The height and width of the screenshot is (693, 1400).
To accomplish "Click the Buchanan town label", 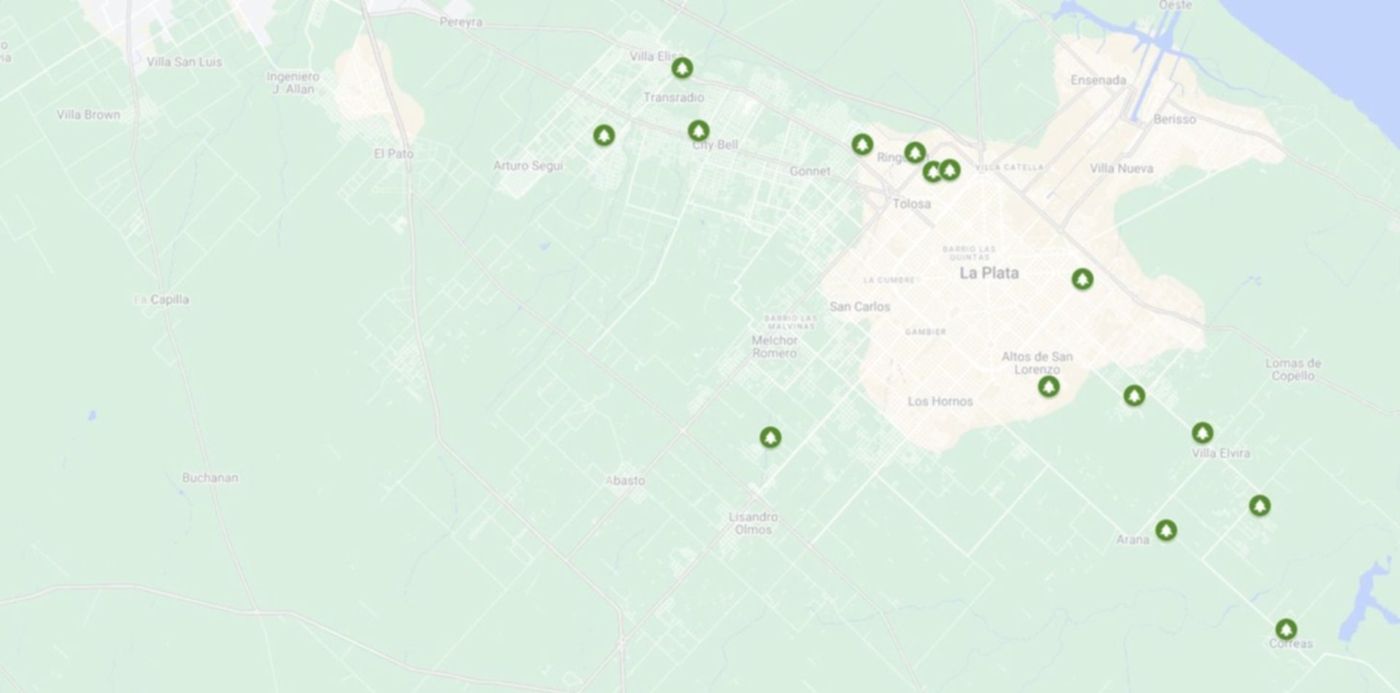I will coord(210,478).
